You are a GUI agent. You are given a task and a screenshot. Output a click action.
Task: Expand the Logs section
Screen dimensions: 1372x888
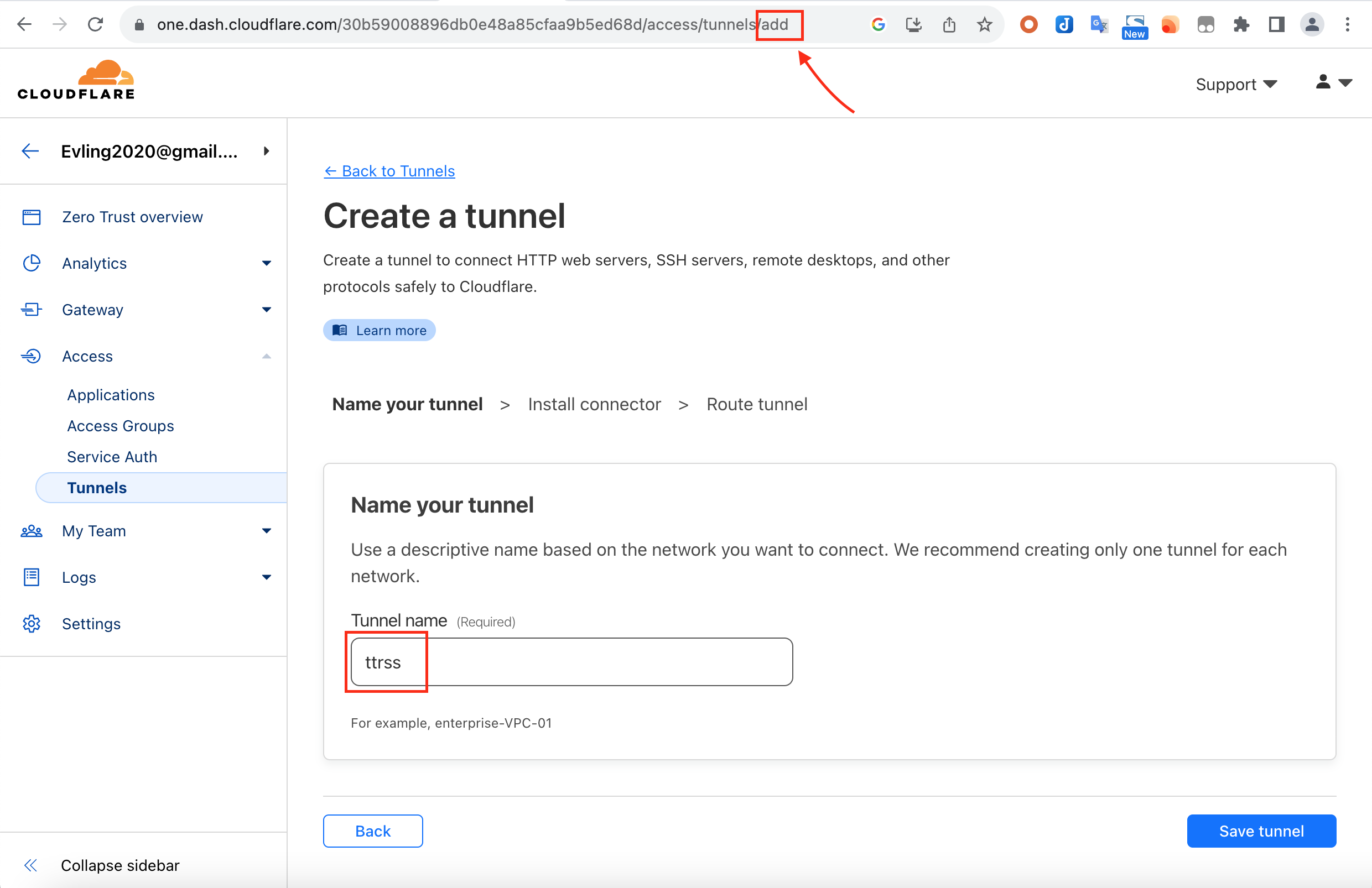tap(266, 577)
